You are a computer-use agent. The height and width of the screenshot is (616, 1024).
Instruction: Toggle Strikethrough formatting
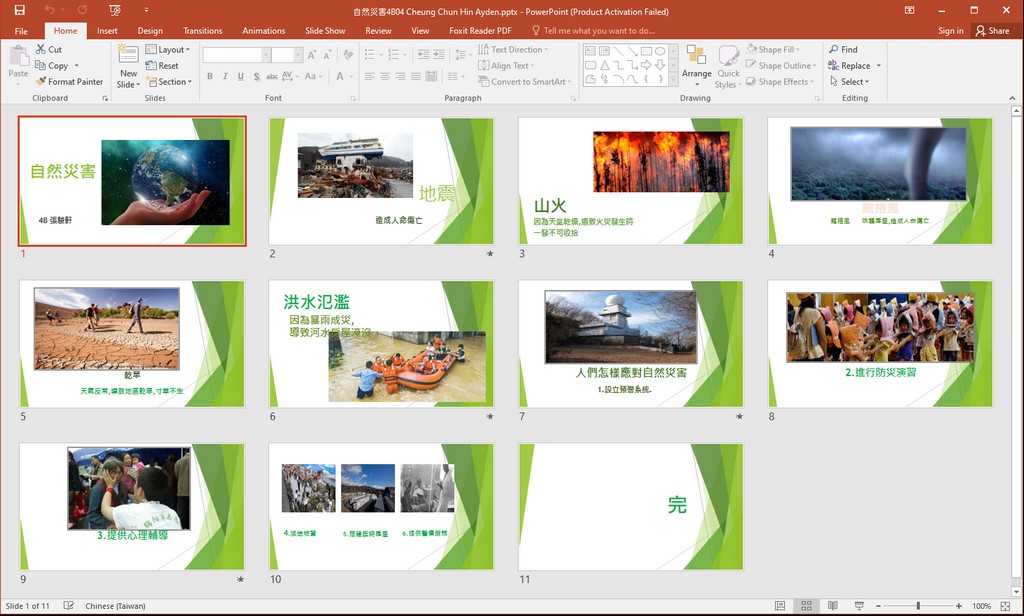pyautogui.click(x=272, y=76)
